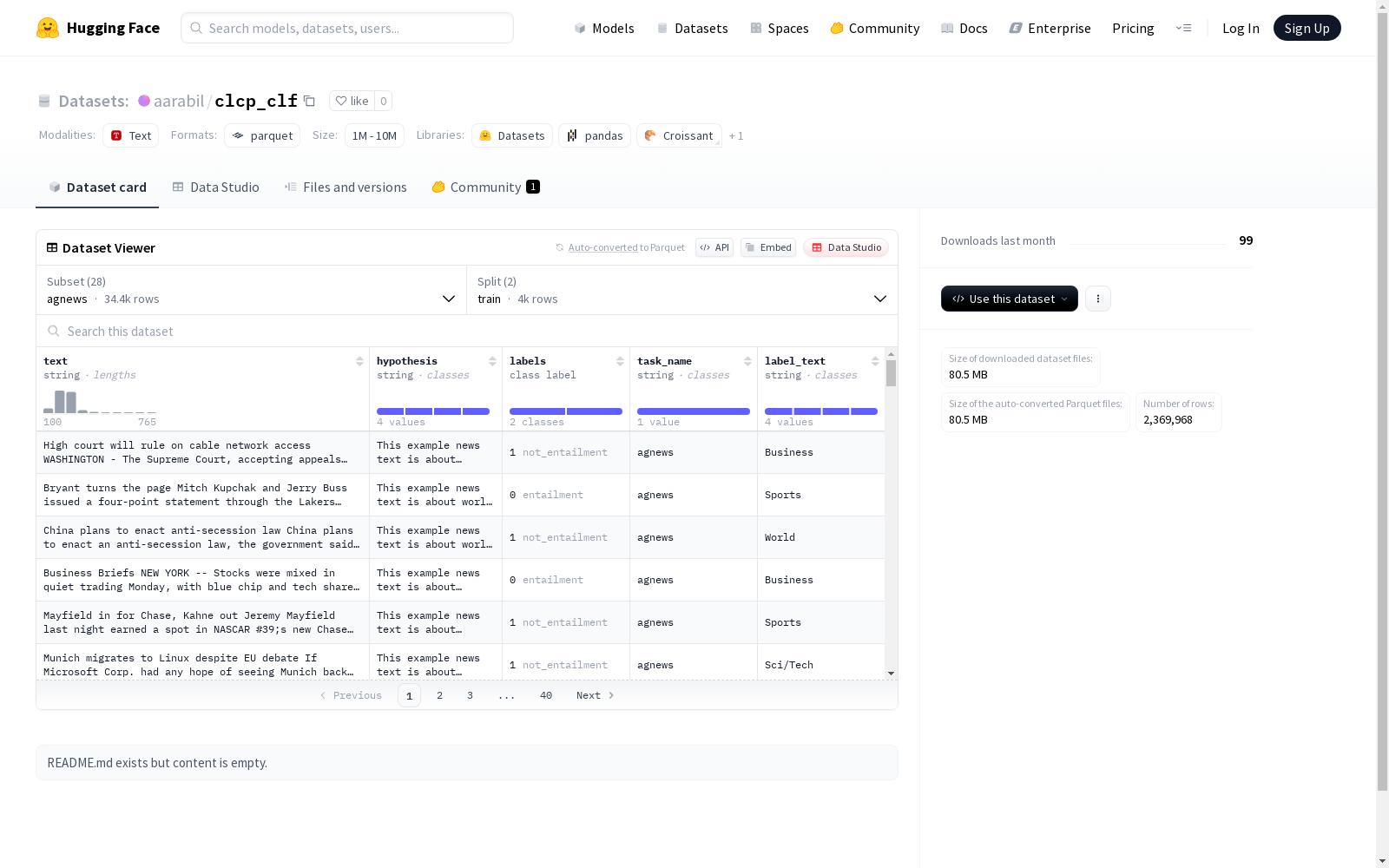The width and height of the screenshot is (1389, 868).
Task: Select the current page 1 button
Action: [409, 695]
